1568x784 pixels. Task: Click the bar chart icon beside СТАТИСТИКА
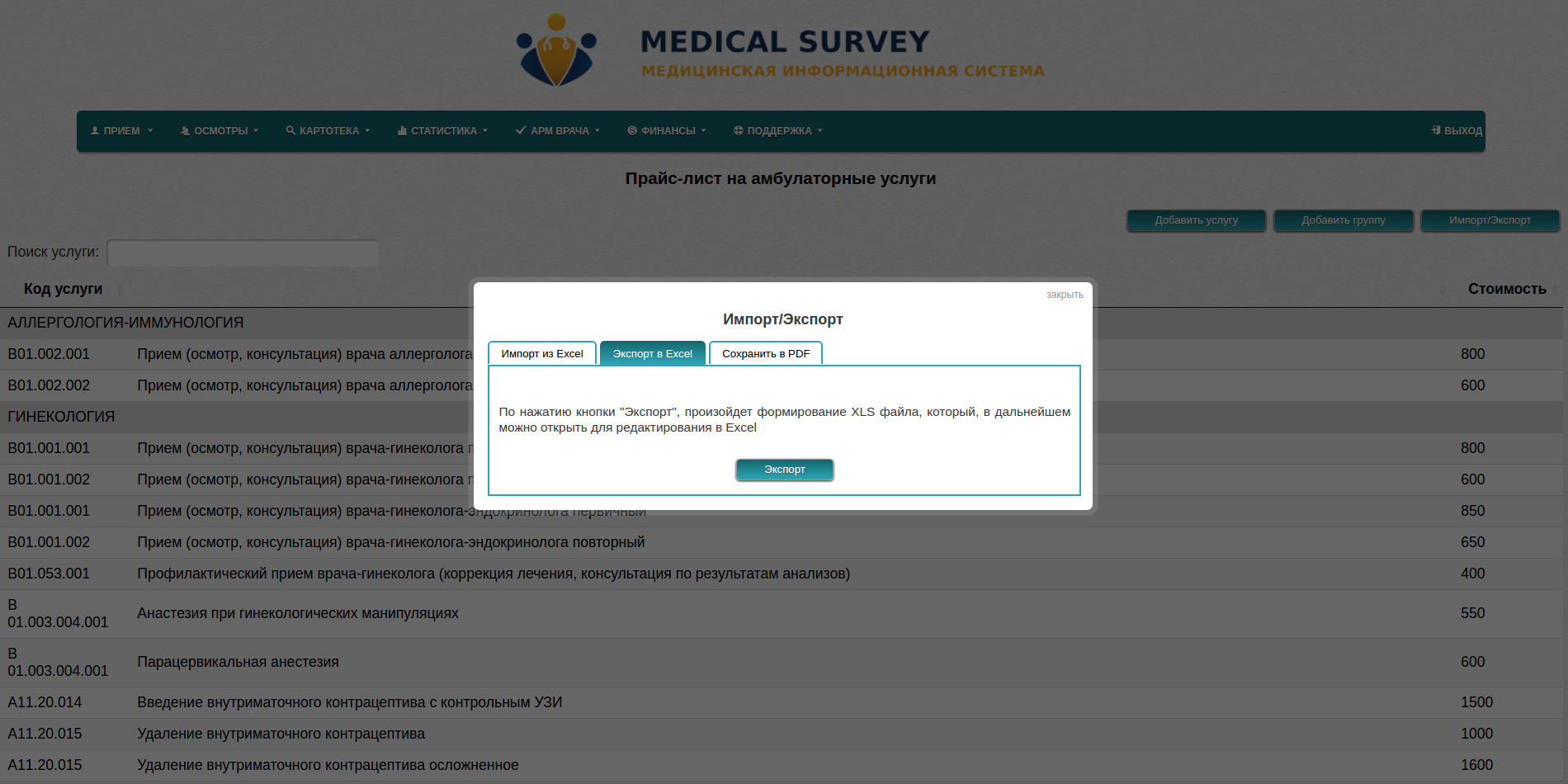[402, 130]
